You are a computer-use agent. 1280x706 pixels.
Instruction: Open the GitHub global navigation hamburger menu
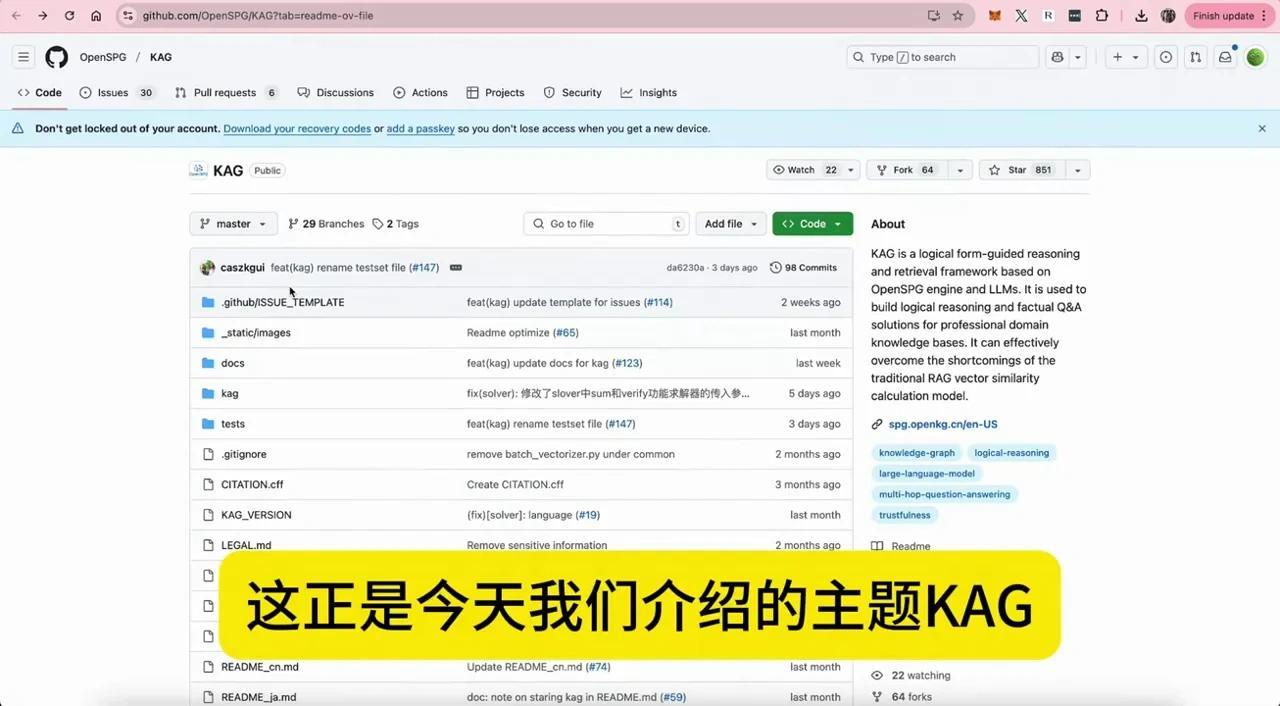[23, 56]
